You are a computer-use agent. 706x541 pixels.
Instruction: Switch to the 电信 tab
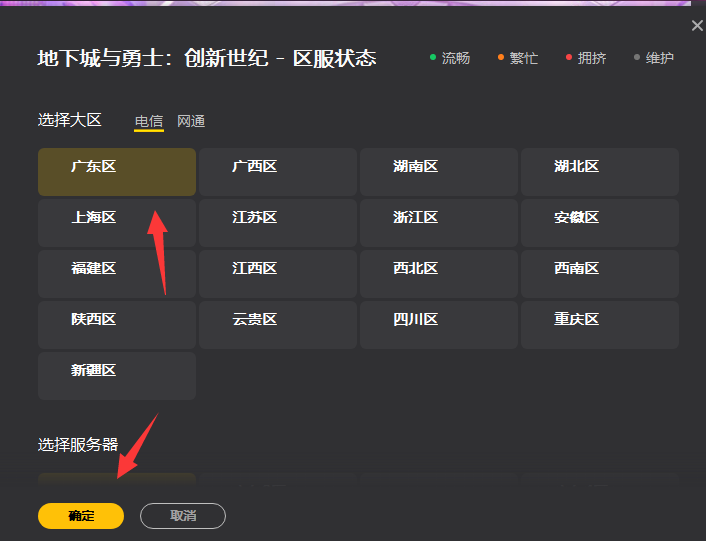pyautogui.click(x=149, y=121)
